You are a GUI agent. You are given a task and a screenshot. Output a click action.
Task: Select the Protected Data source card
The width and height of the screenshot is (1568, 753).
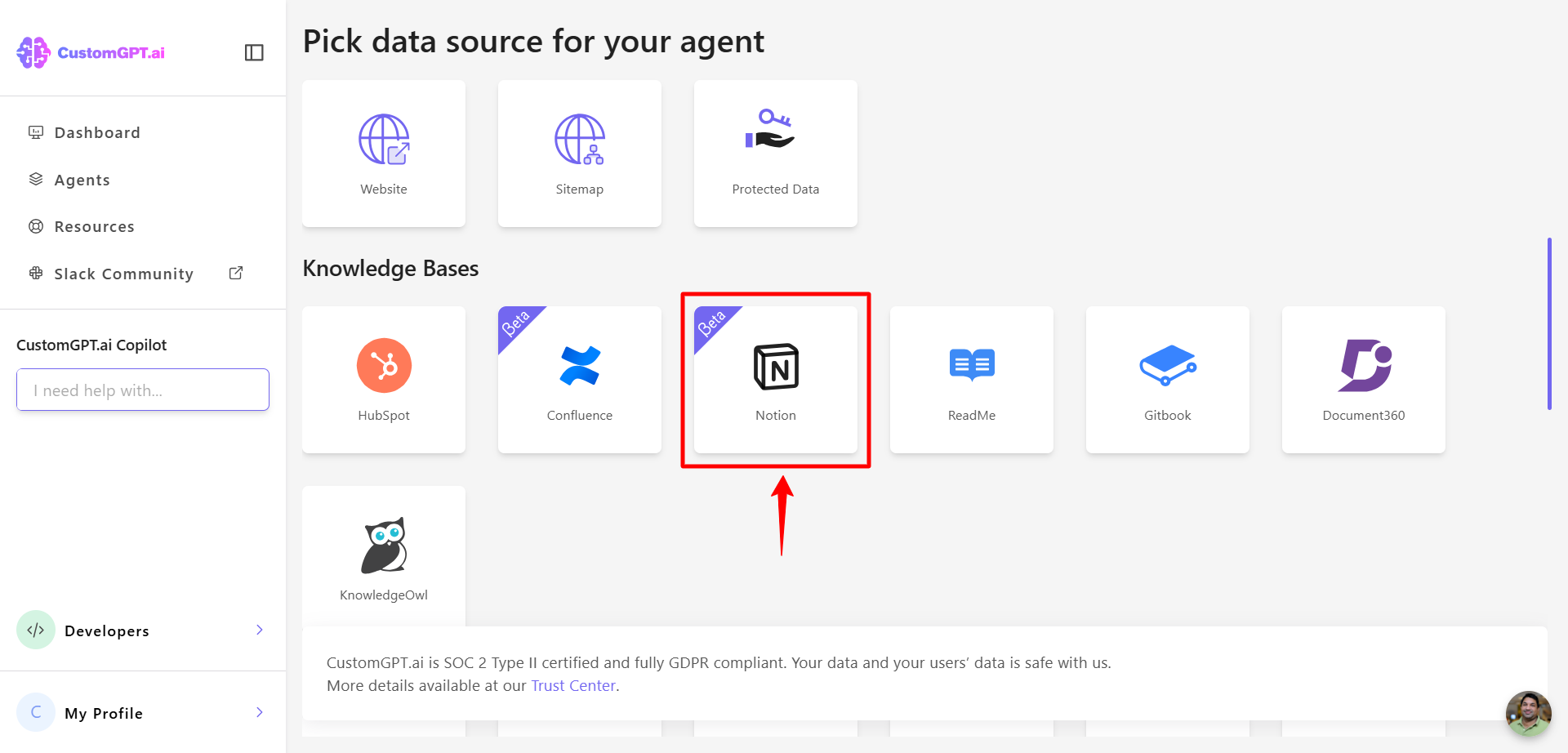[x=776, y=154]
